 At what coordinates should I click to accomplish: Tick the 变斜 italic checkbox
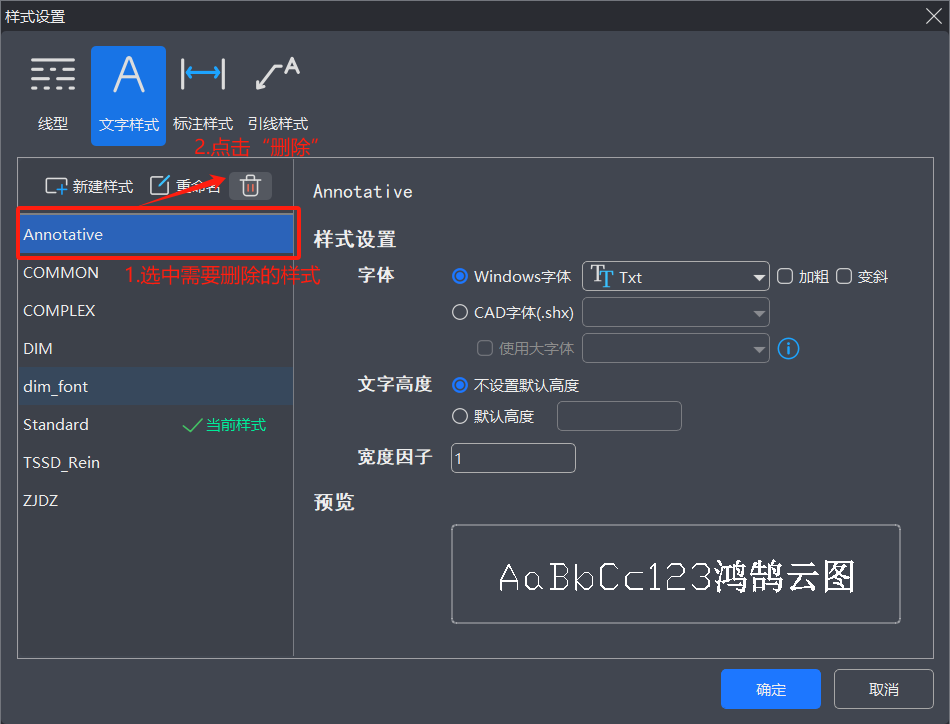coord(844,277)
